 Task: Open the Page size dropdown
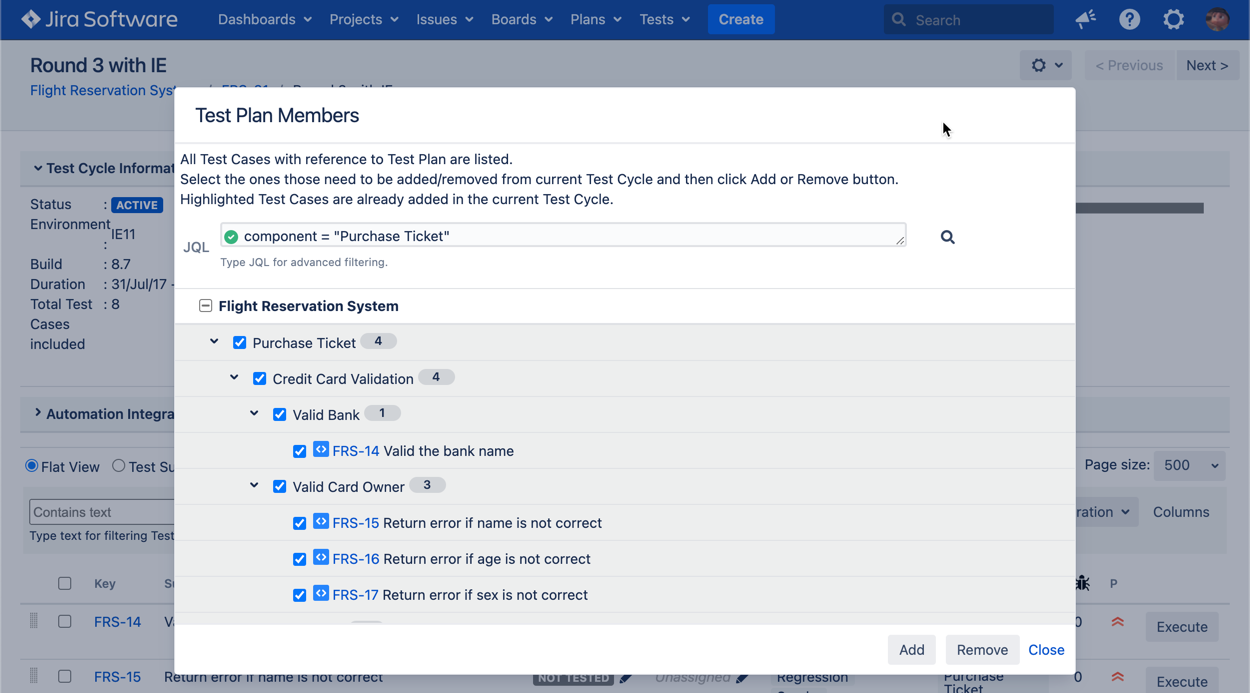(1188, 465)
